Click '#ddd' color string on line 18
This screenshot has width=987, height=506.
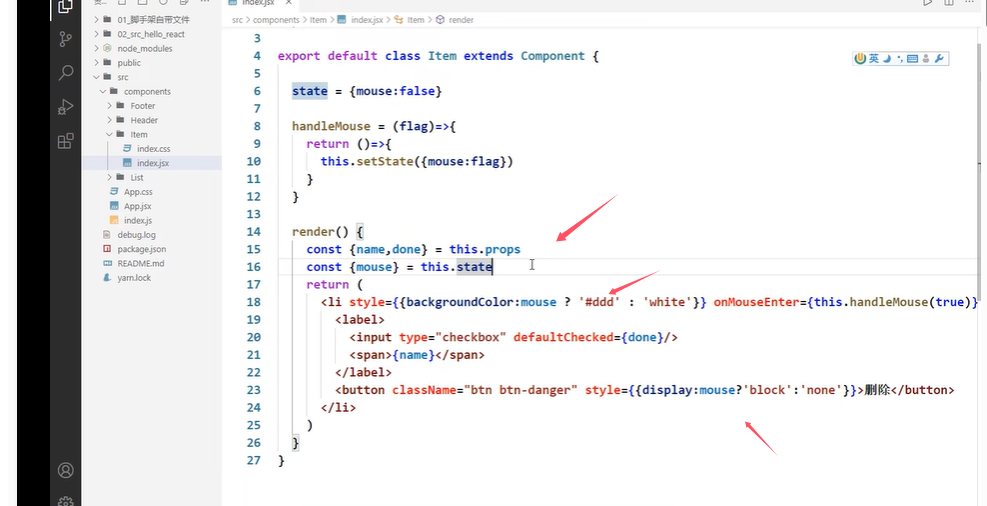(601, 302)
